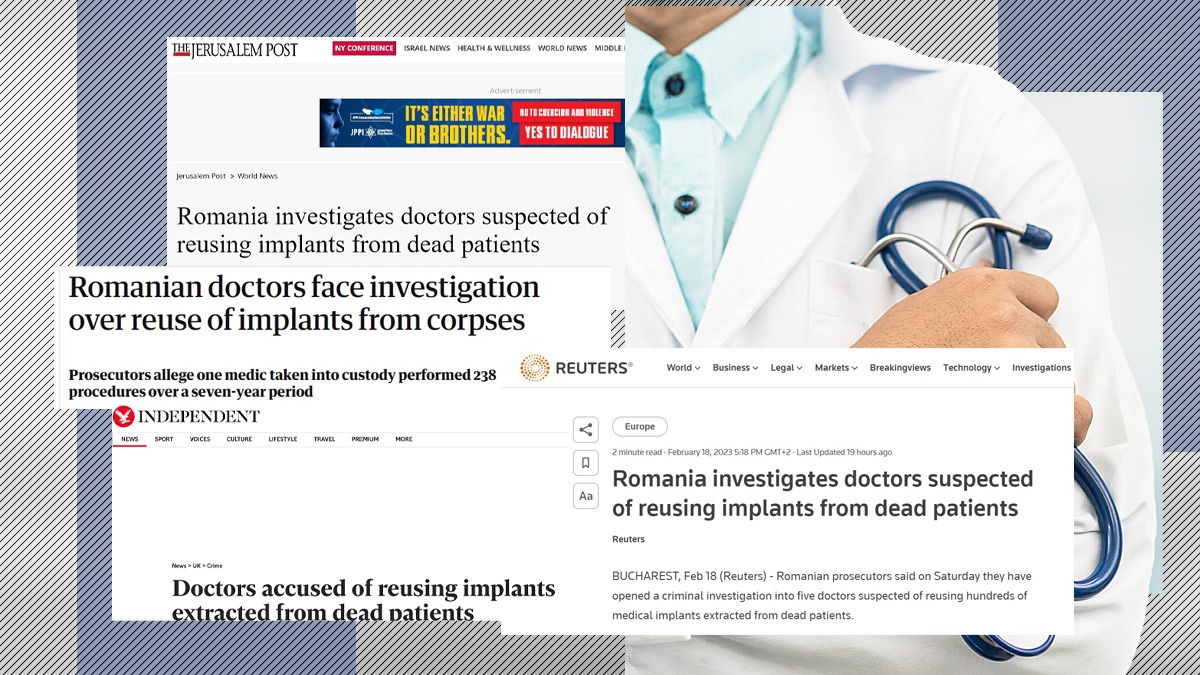Expand the World dropdown in Reuters

click(x=683, y=368)
